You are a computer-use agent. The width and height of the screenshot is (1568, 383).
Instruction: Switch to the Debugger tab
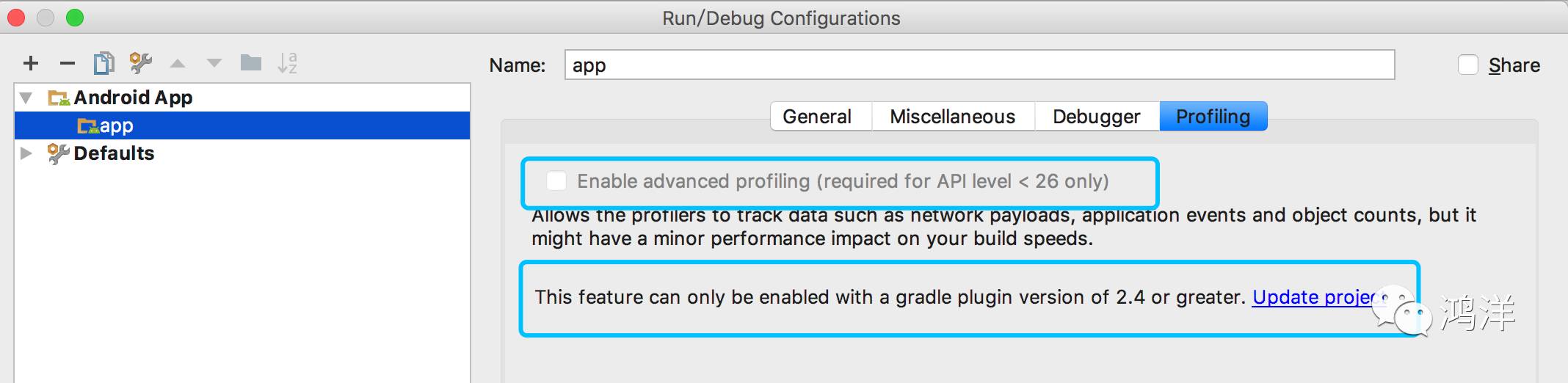point(1096,117)
